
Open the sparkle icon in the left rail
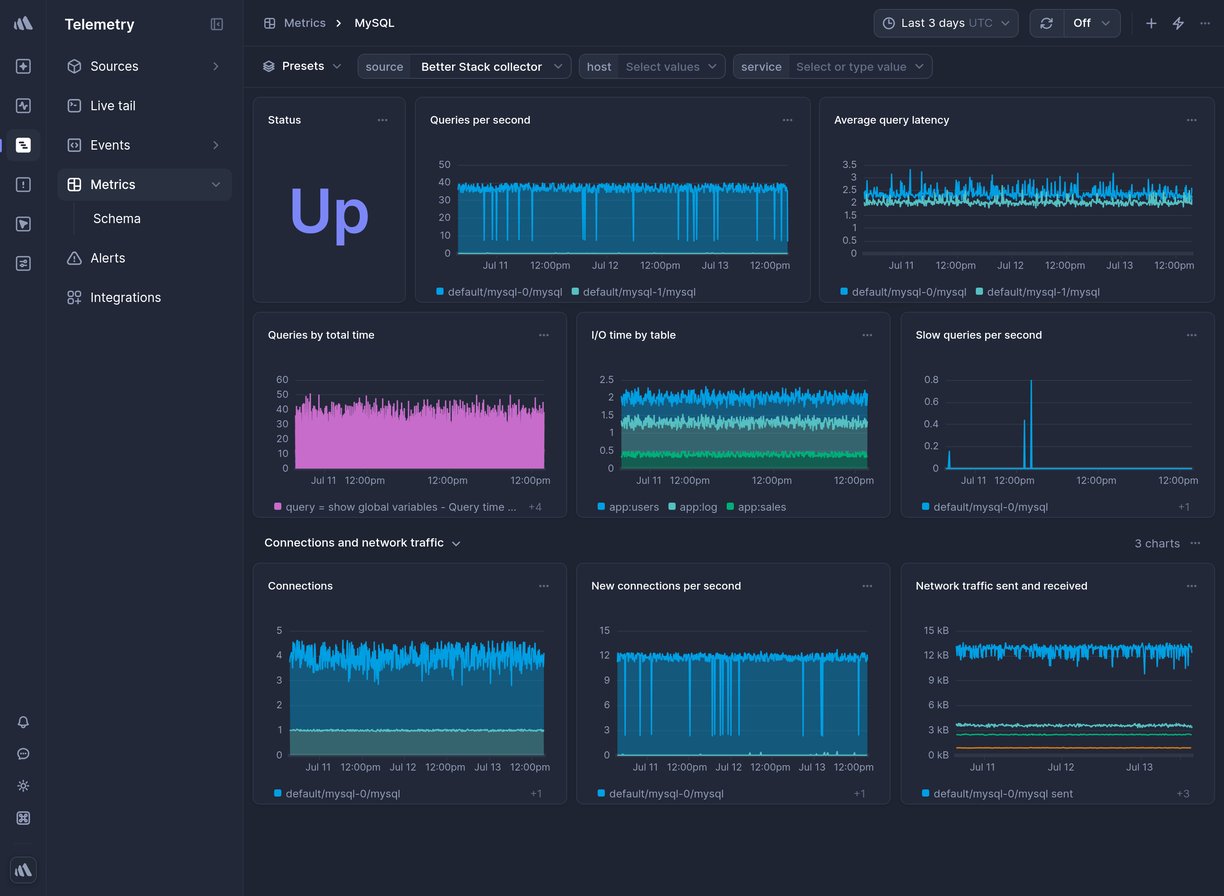click(23, 66)
